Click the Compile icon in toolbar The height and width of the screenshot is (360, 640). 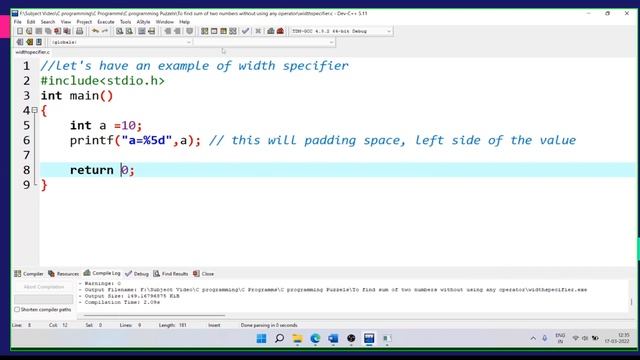(204, 31)
